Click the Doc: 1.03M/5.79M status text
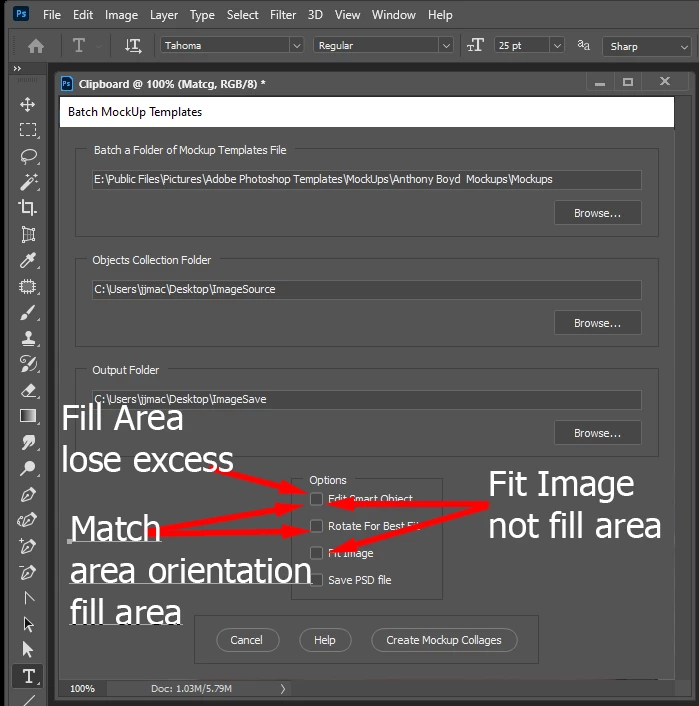The width and height of the screenshot is (699, 706). pyautogui.click(x=191, y=688)
